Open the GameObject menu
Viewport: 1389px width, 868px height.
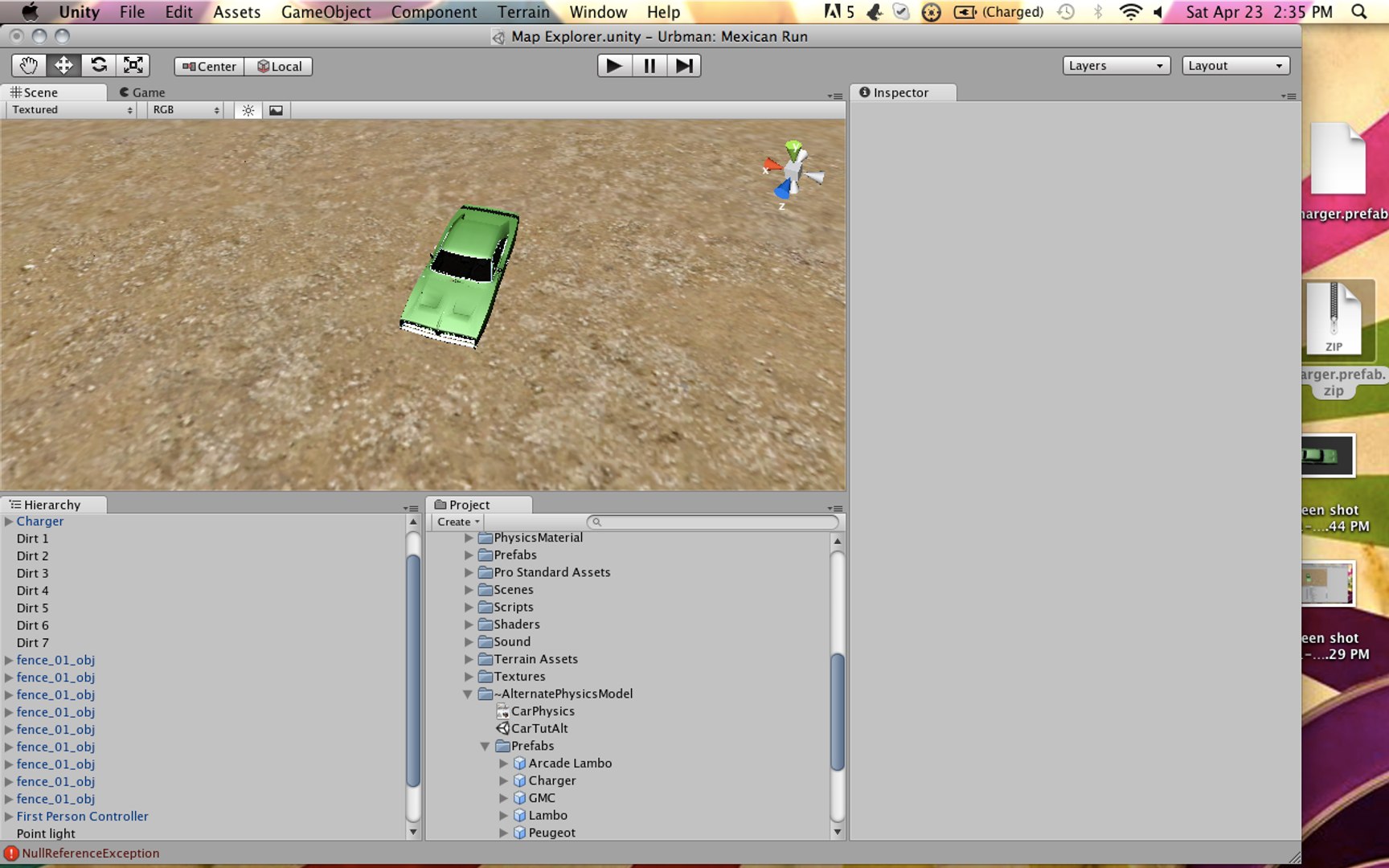click(x=326, y=12)
